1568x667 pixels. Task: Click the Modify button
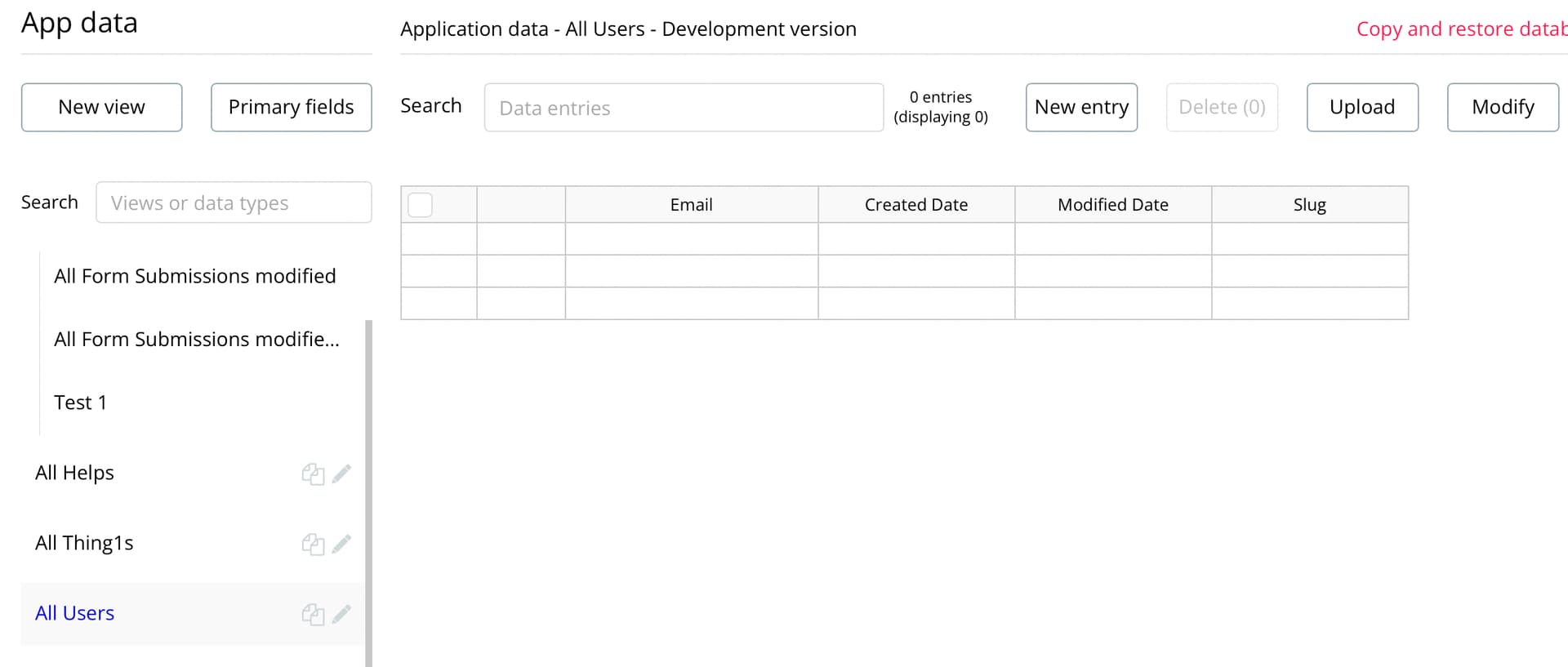coord(1503,107)
